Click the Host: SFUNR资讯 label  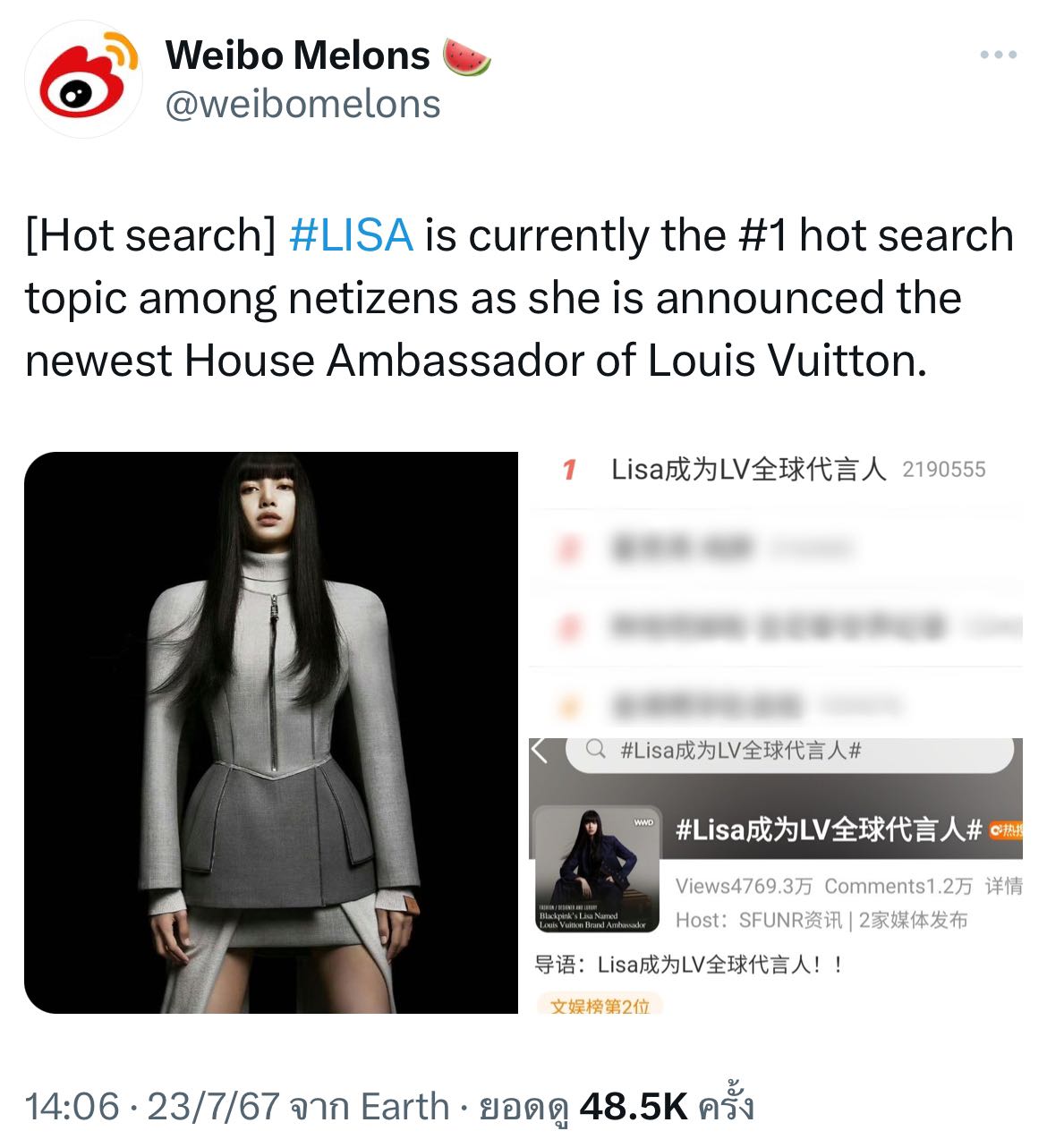coord(759,921)
